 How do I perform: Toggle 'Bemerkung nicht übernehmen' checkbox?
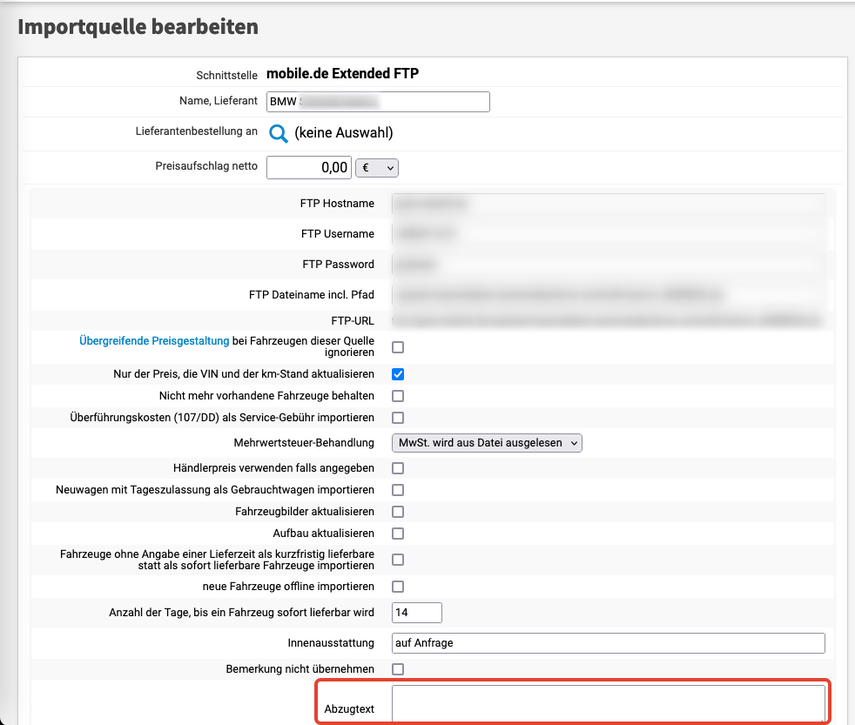coord(397,668)
